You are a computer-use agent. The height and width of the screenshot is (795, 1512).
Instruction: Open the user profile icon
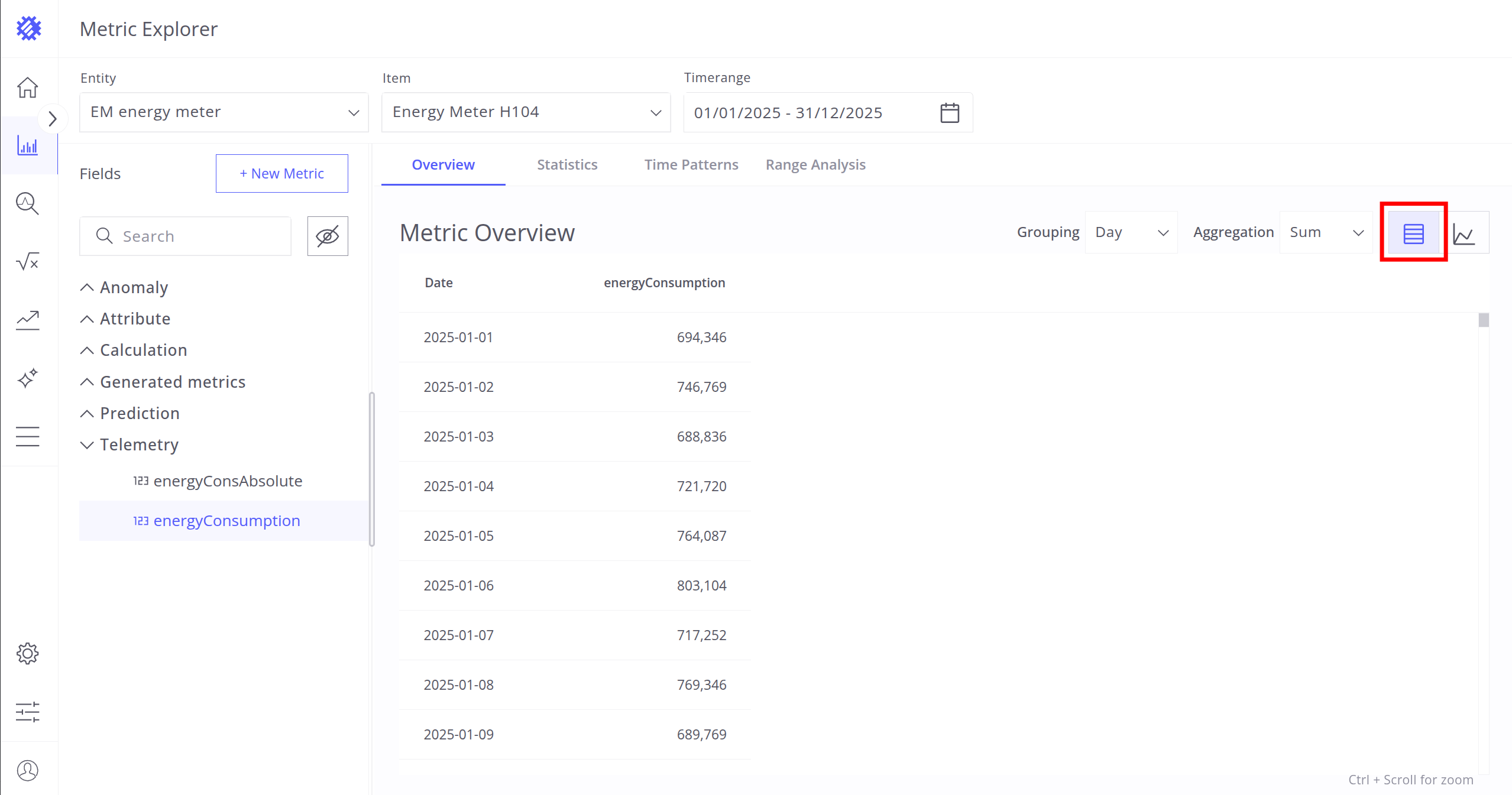27,770
